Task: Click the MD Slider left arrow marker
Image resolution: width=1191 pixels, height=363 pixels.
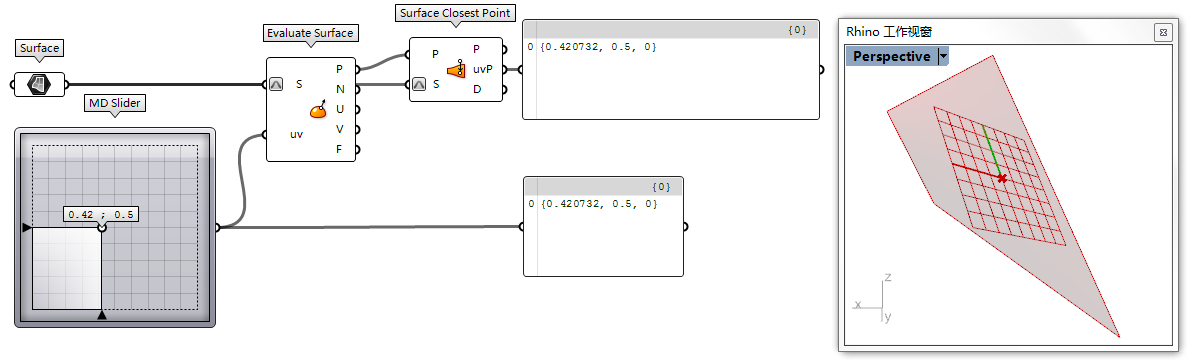Action: tap(27, 227)
